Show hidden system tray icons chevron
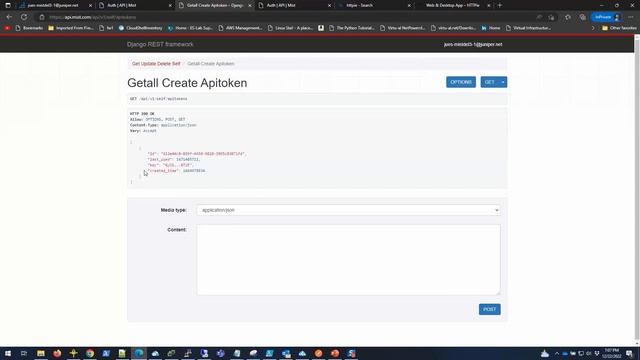Image resolution: width=640 pixels, height=360 pixels. coord(557,353)
